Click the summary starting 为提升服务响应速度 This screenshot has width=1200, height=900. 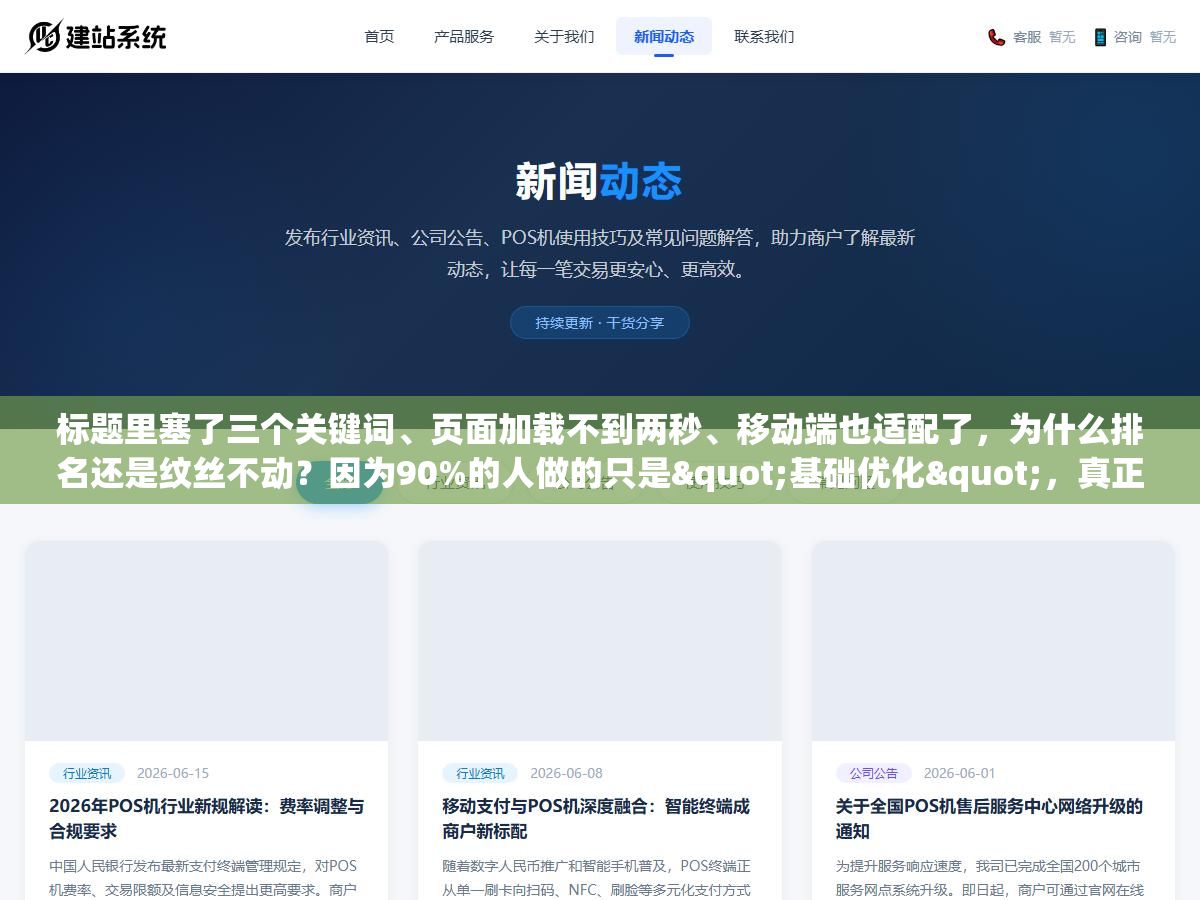[989, 877]
